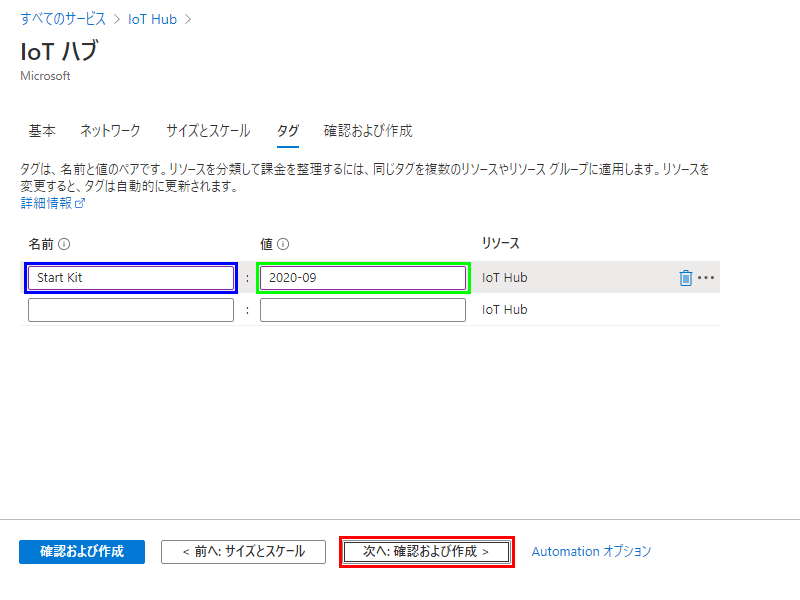The image size is (800, 600).
Task: Select the タグ tab
Action: (287, 131)
